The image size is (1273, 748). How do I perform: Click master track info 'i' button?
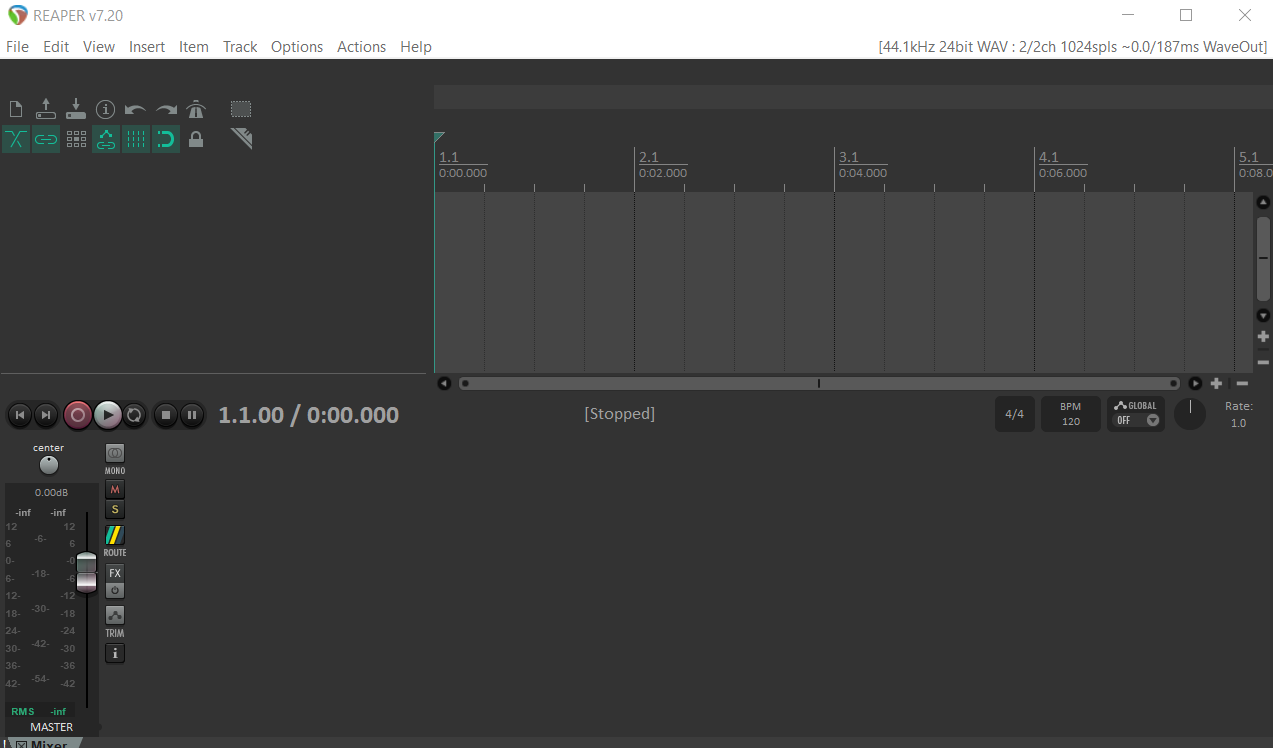point(115,653)
